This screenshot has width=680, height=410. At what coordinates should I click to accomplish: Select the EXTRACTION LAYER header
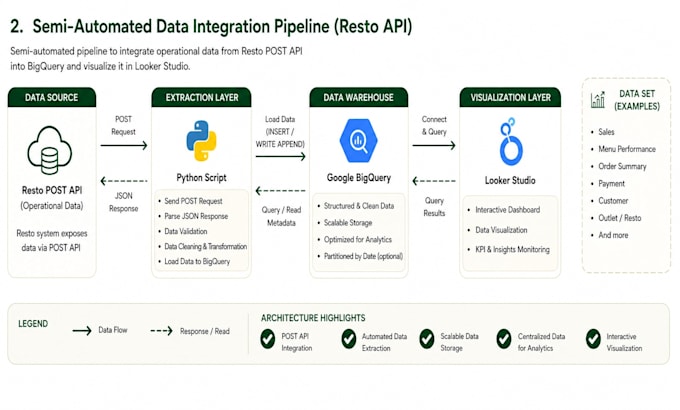(x=202, y=97)
